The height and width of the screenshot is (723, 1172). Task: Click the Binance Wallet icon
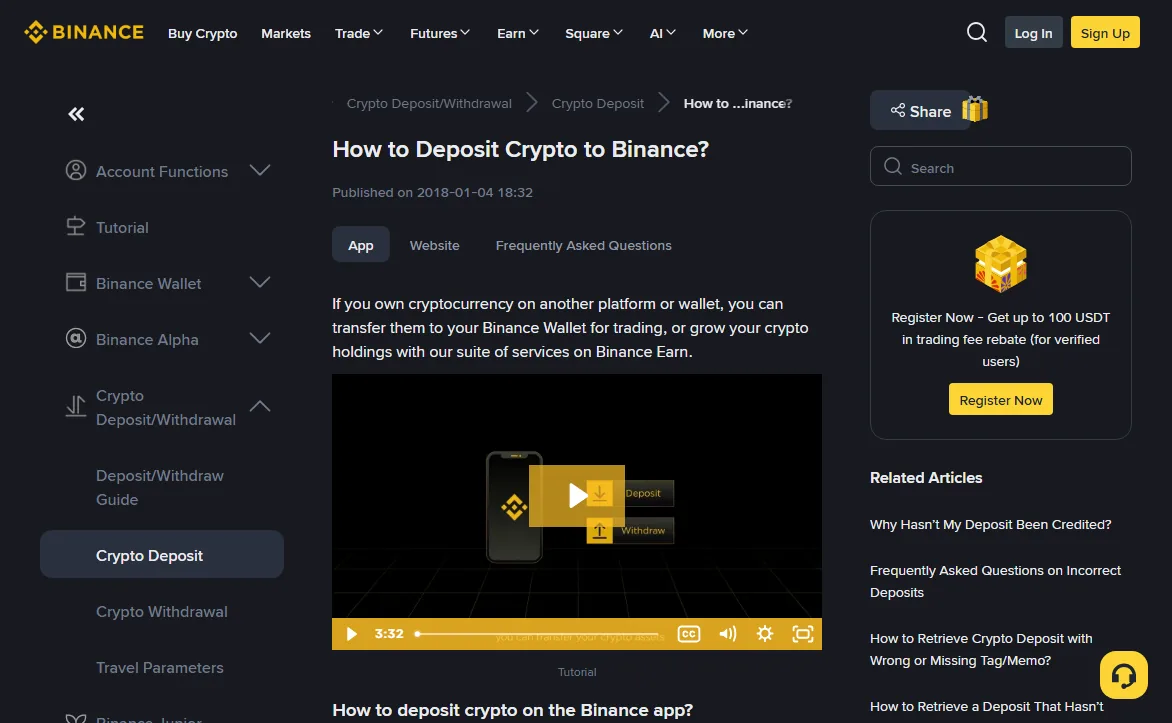(76, 283)
